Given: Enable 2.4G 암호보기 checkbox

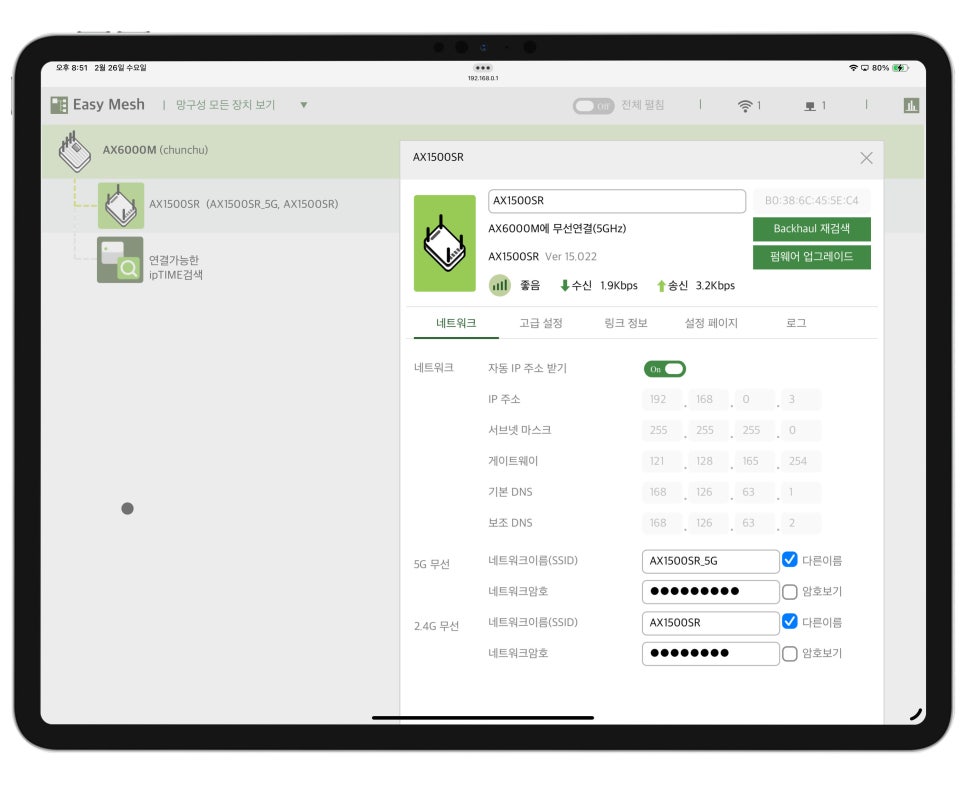Looking at the screenshot, I should click(790, 654).
